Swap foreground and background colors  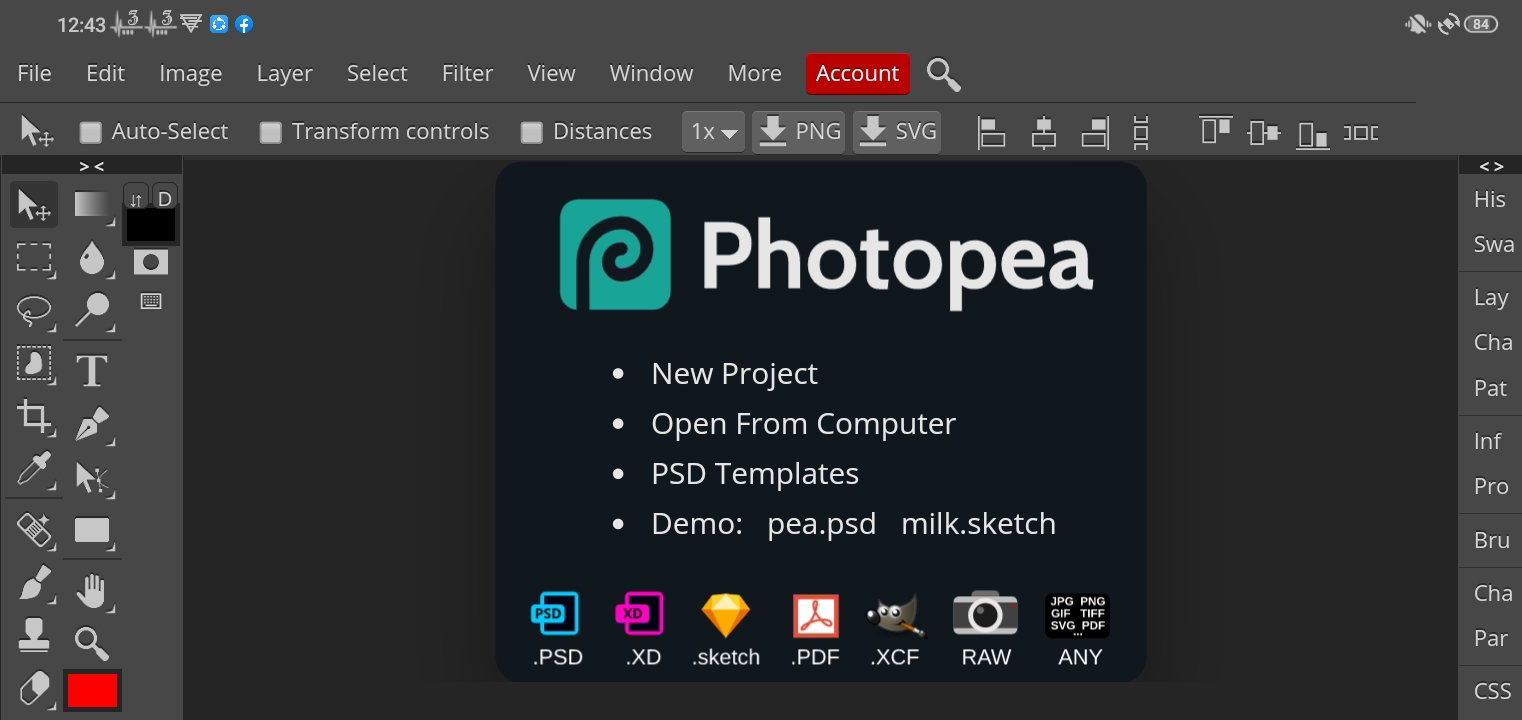[x=136, y=198]
